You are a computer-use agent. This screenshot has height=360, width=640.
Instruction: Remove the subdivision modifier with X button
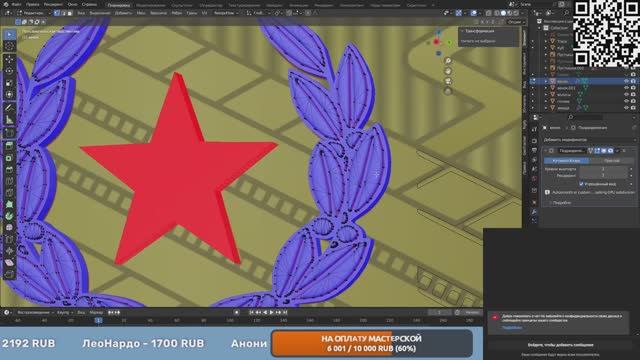(x=624, y=151)
